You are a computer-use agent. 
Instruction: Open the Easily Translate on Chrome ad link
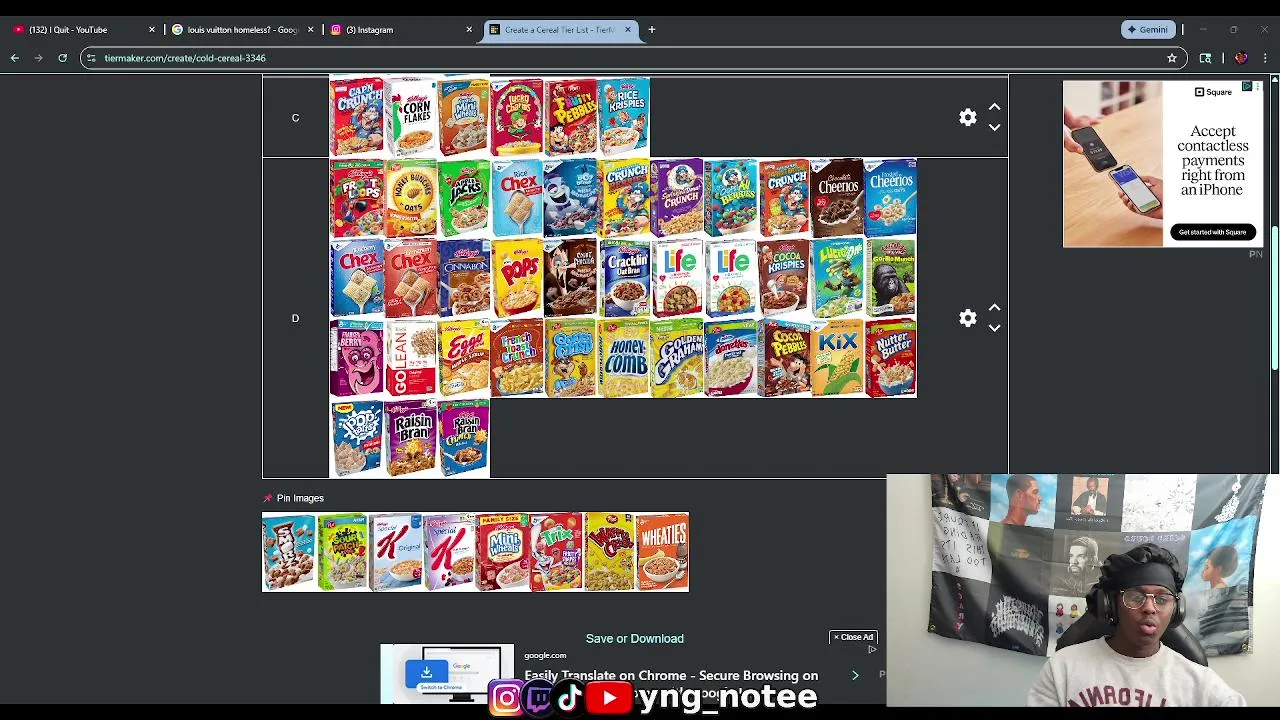[x=671, y=675]
